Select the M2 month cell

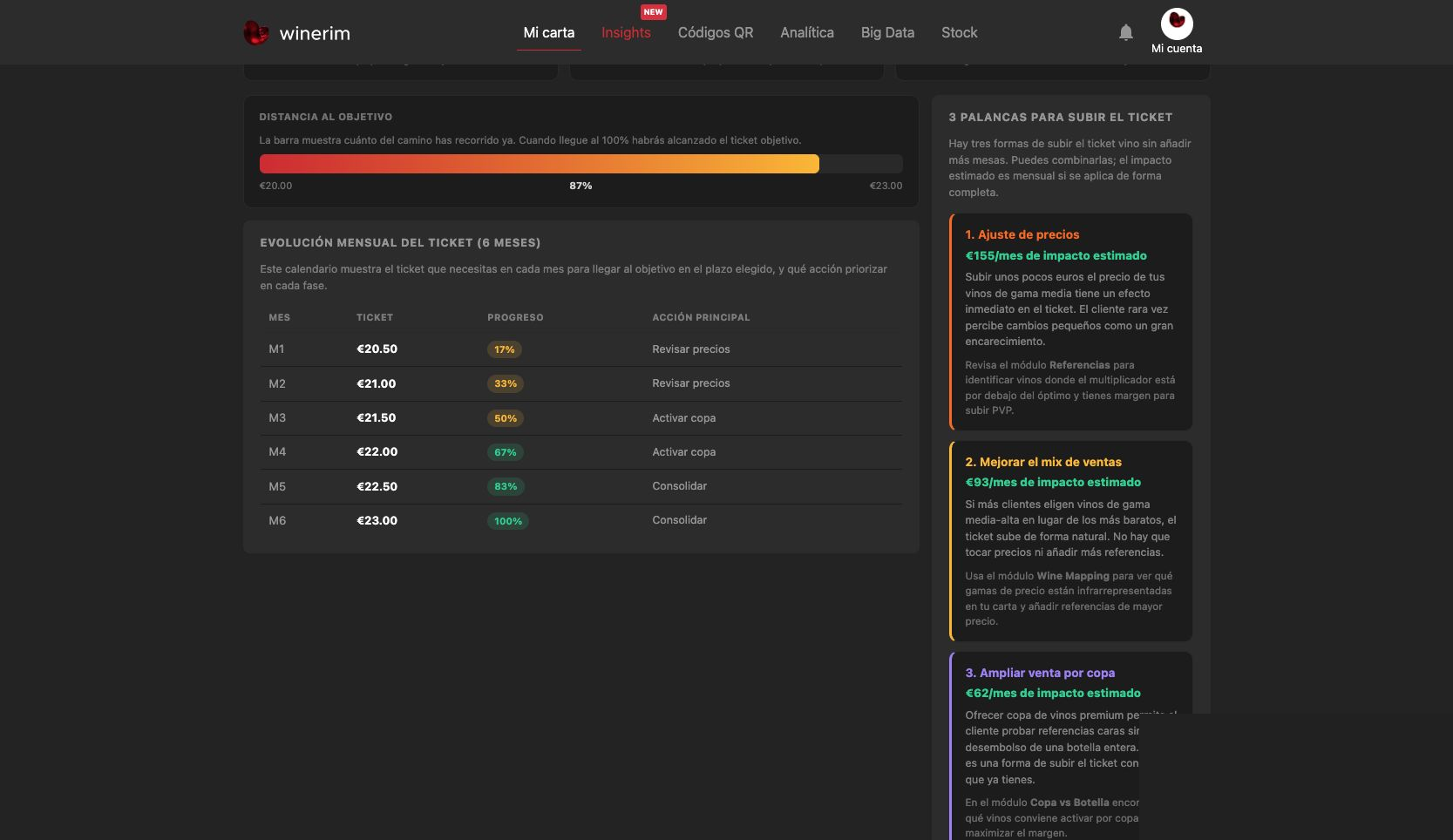(x=277, y=383)
